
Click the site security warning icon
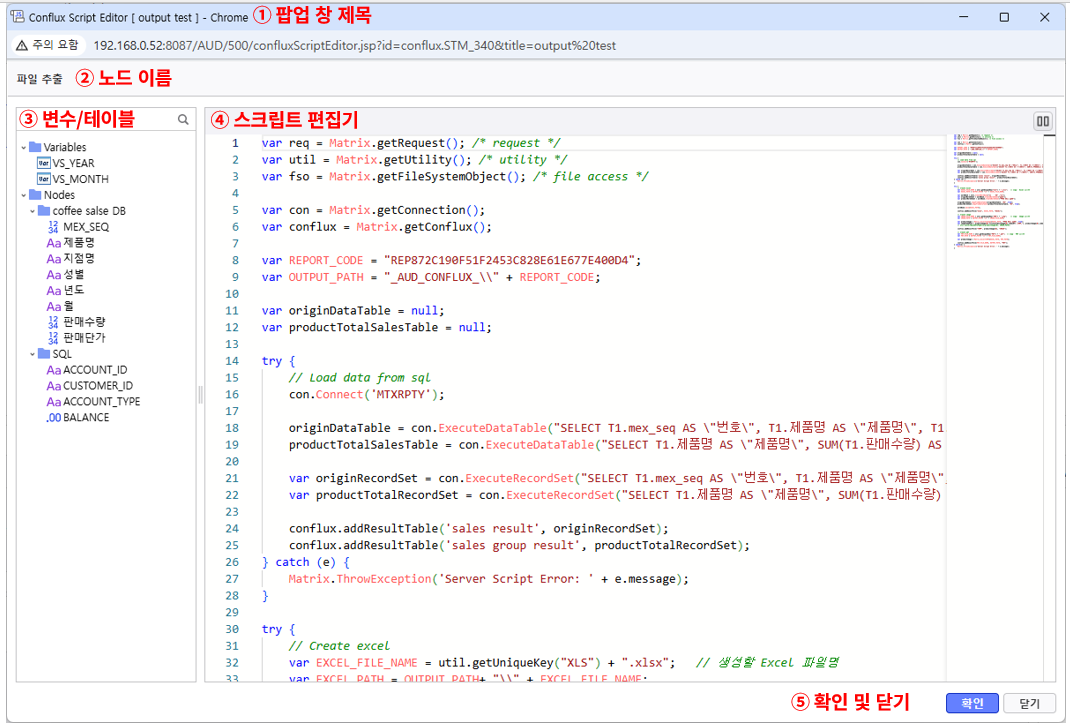[x=22, y=45]
